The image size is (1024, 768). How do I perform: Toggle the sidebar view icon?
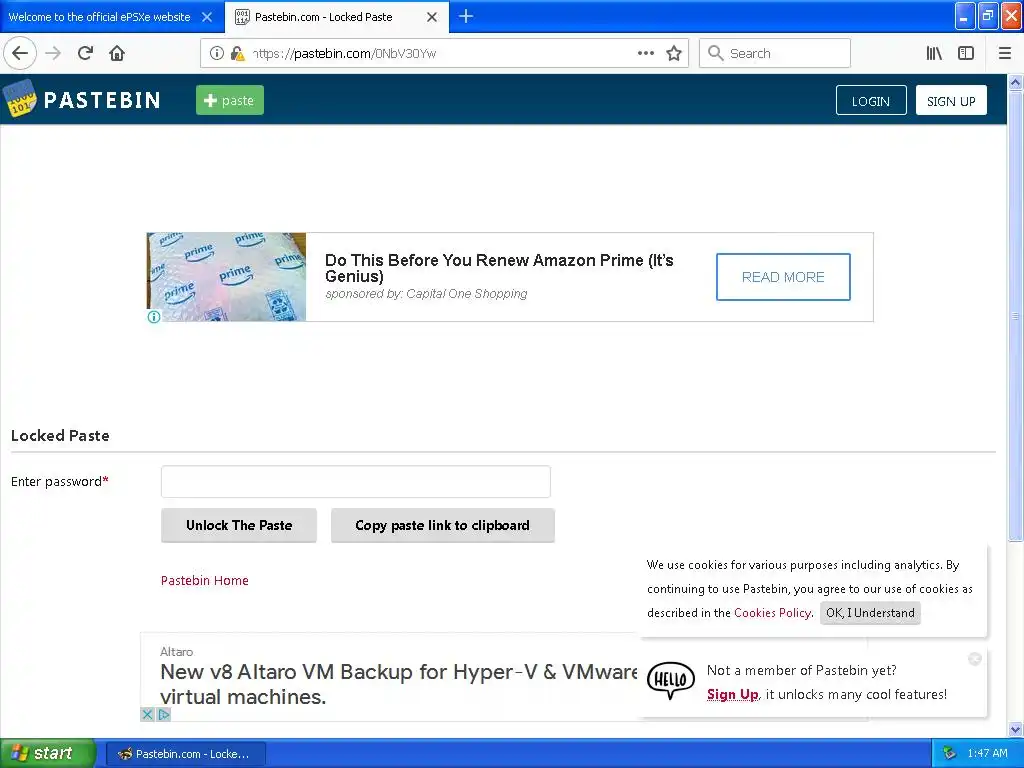click(966, 54)
